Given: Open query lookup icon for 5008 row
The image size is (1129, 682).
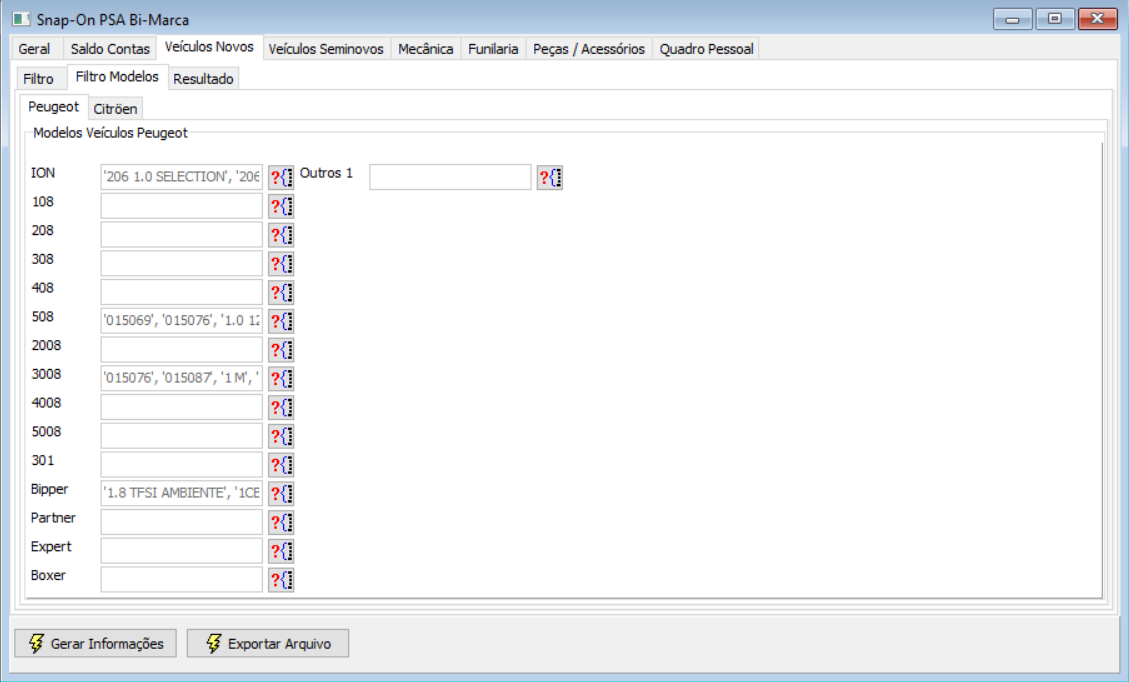Looking at the screenshot, I should click(281, 436).
